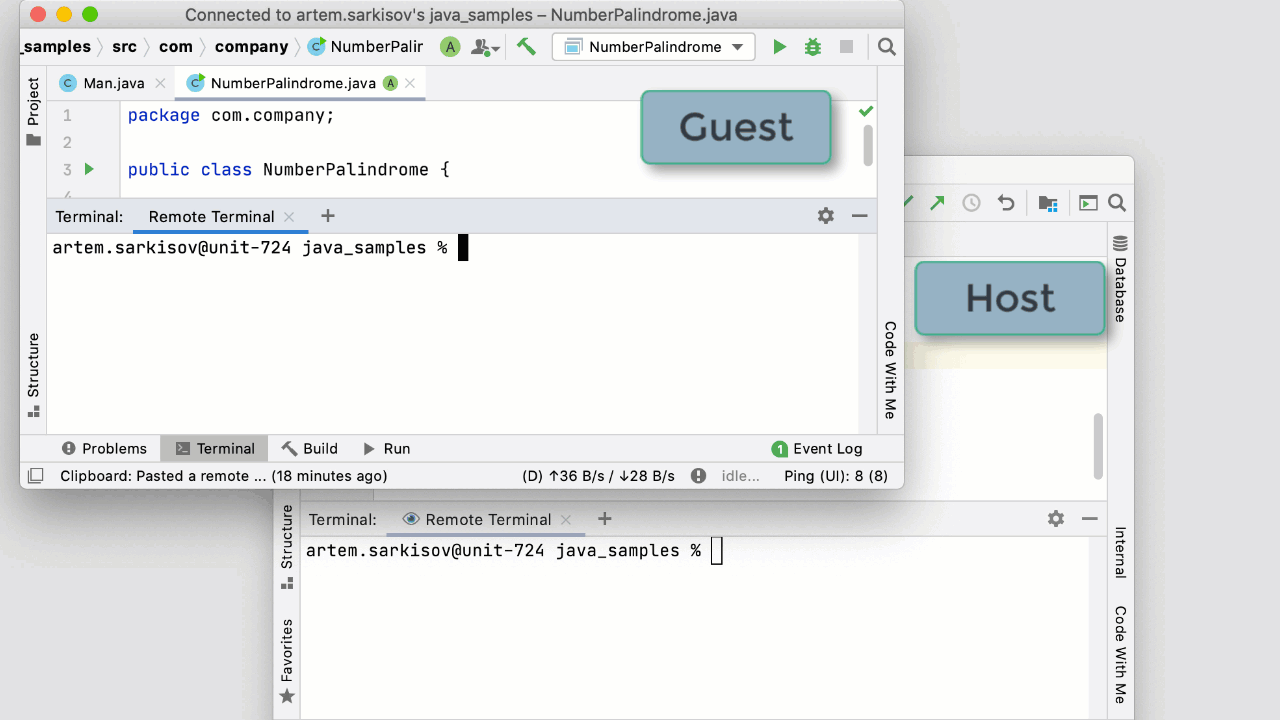The image size is (1280, 720).
Task: Add a new Host terminal tab with plus
Action: click(x=604, y=519)
